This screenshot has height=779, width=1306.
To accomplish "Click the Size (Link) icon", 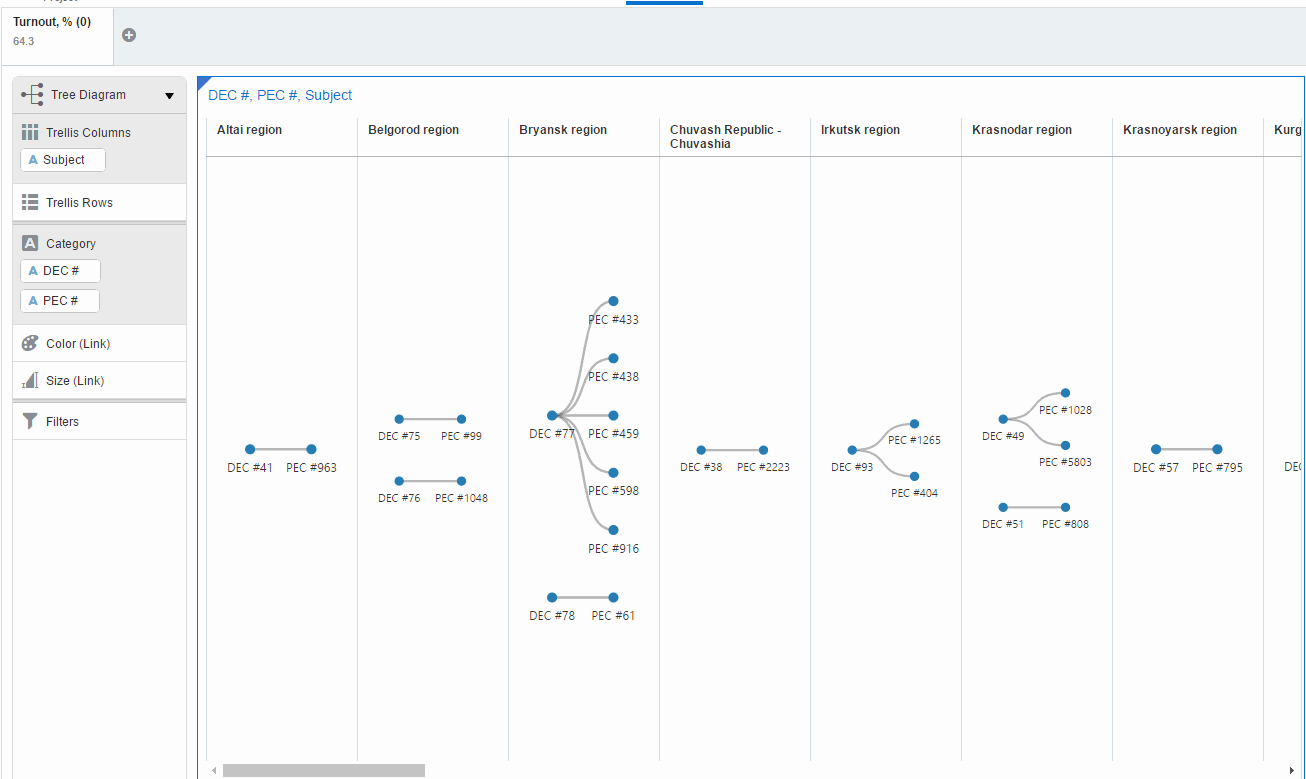I will click(30, 380).
